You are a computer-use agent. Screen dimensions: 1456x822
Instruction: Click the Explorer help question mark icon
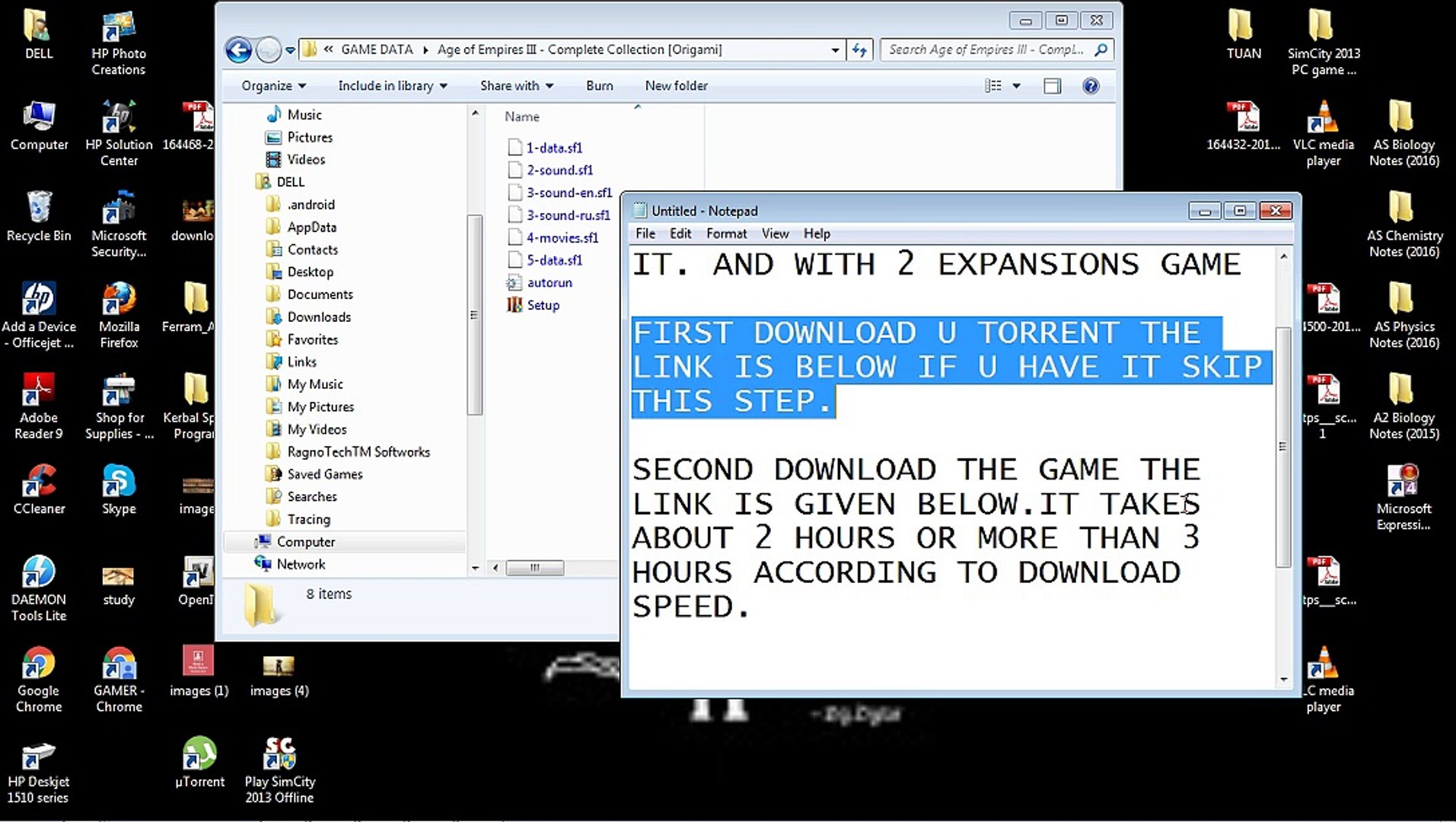(1090, 86)
